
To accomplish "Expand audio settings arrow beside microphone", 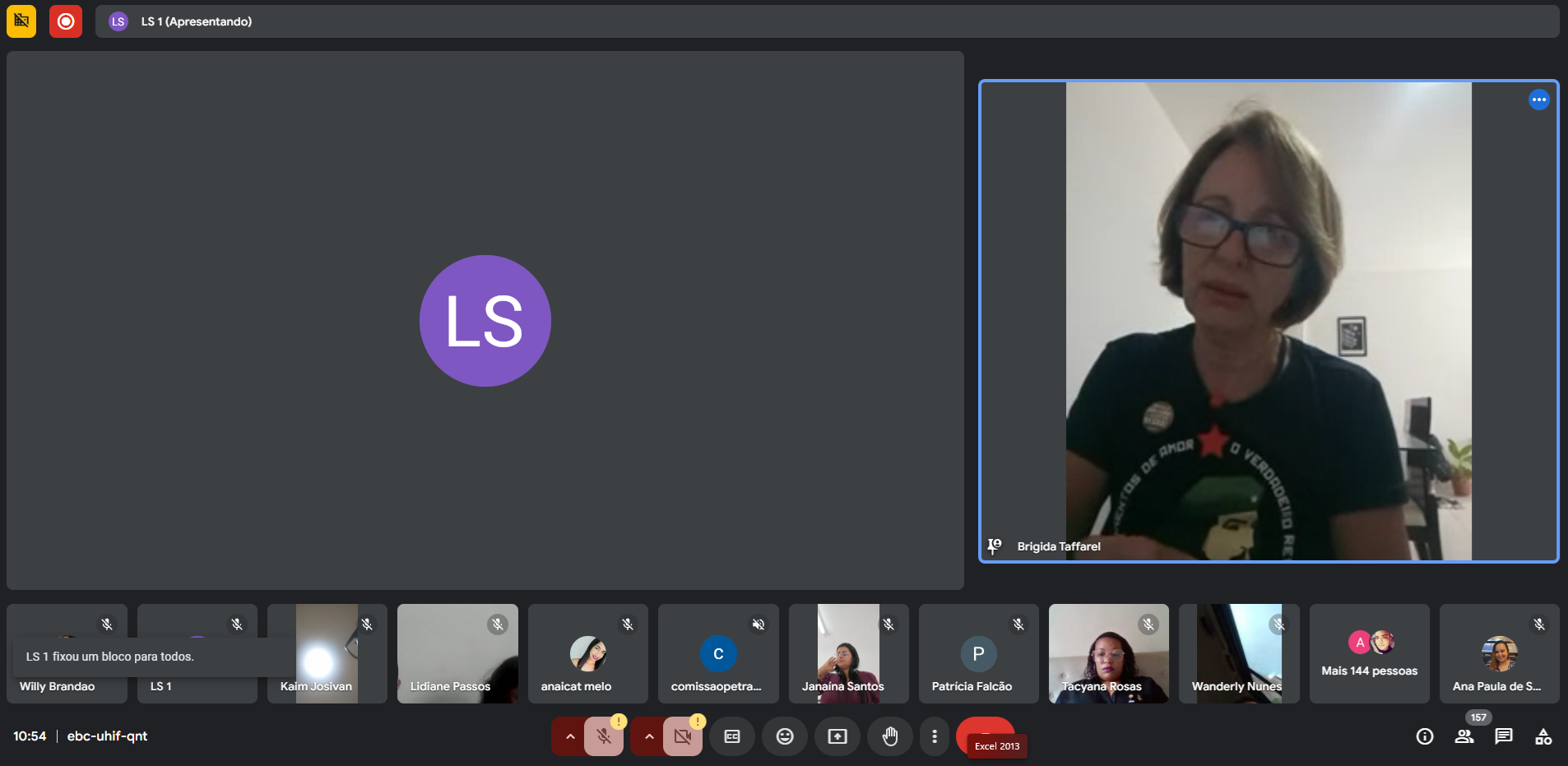I will pyautogui.click(x=569, y=736).
